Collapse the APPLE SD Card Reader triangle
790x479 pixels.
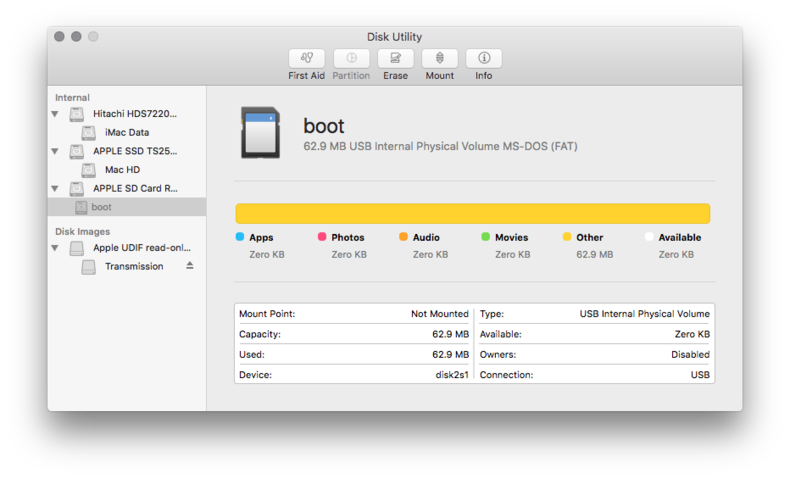click(x=55, y=188)
